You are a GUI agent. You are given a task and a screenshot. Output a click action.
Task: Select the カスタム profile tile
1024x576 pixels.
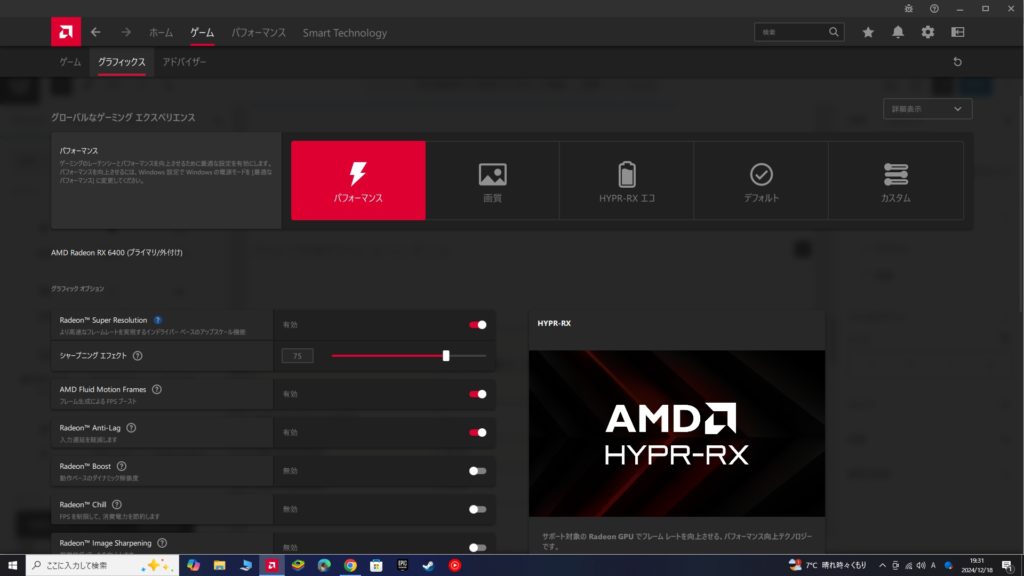coord(895,180)
